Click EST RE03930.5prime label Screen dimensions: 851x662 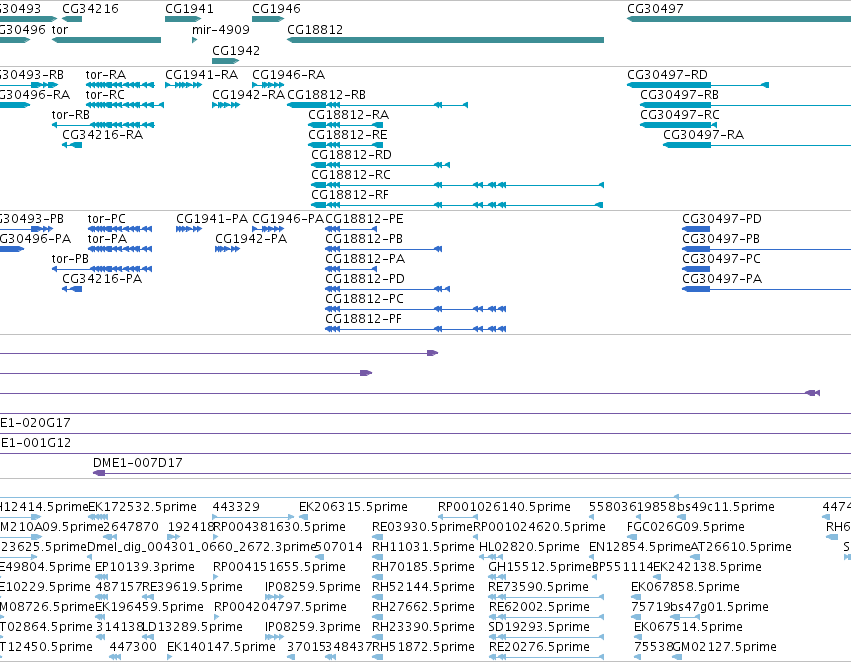[x=422, y=527]
